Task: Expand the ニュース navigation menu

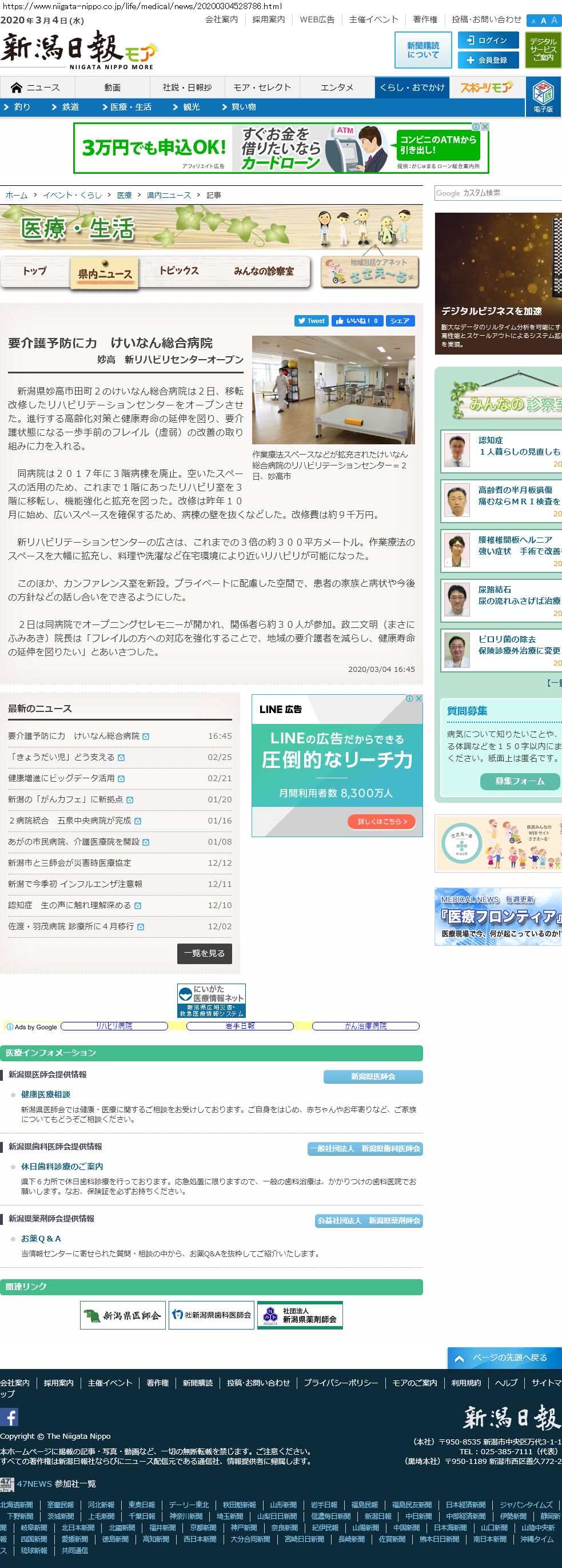Action: pos(36,87)
